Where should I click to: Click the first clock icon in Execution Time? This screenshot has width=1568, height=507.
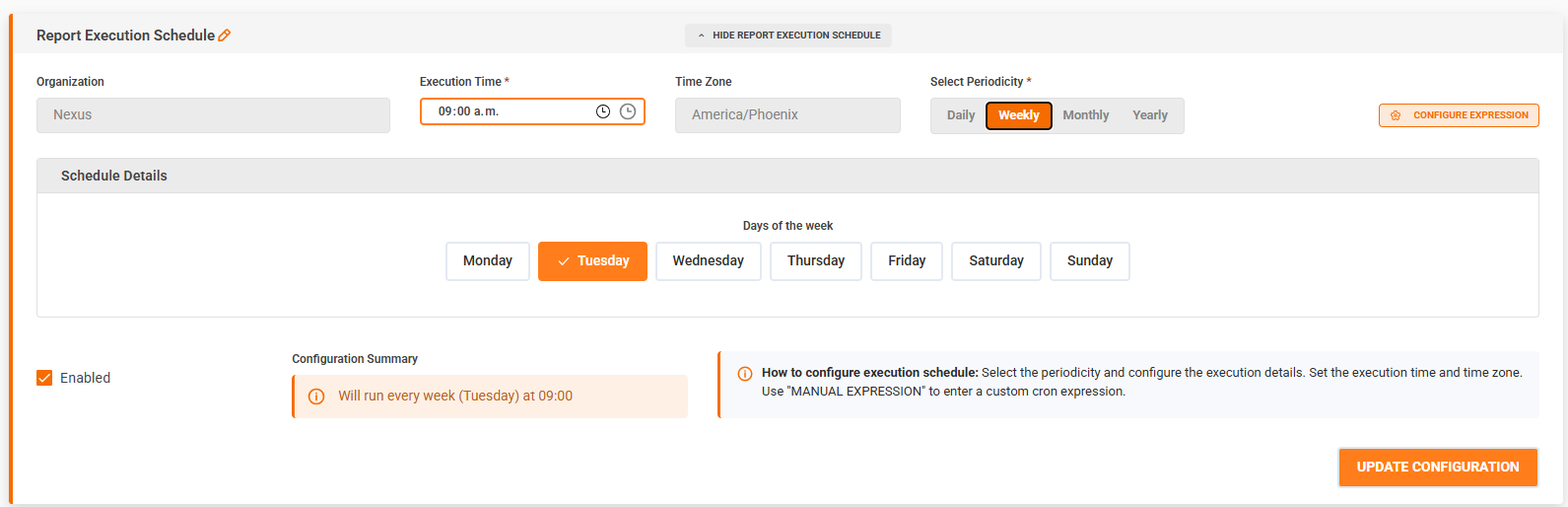pyautogui.click(x=603, y=111)
